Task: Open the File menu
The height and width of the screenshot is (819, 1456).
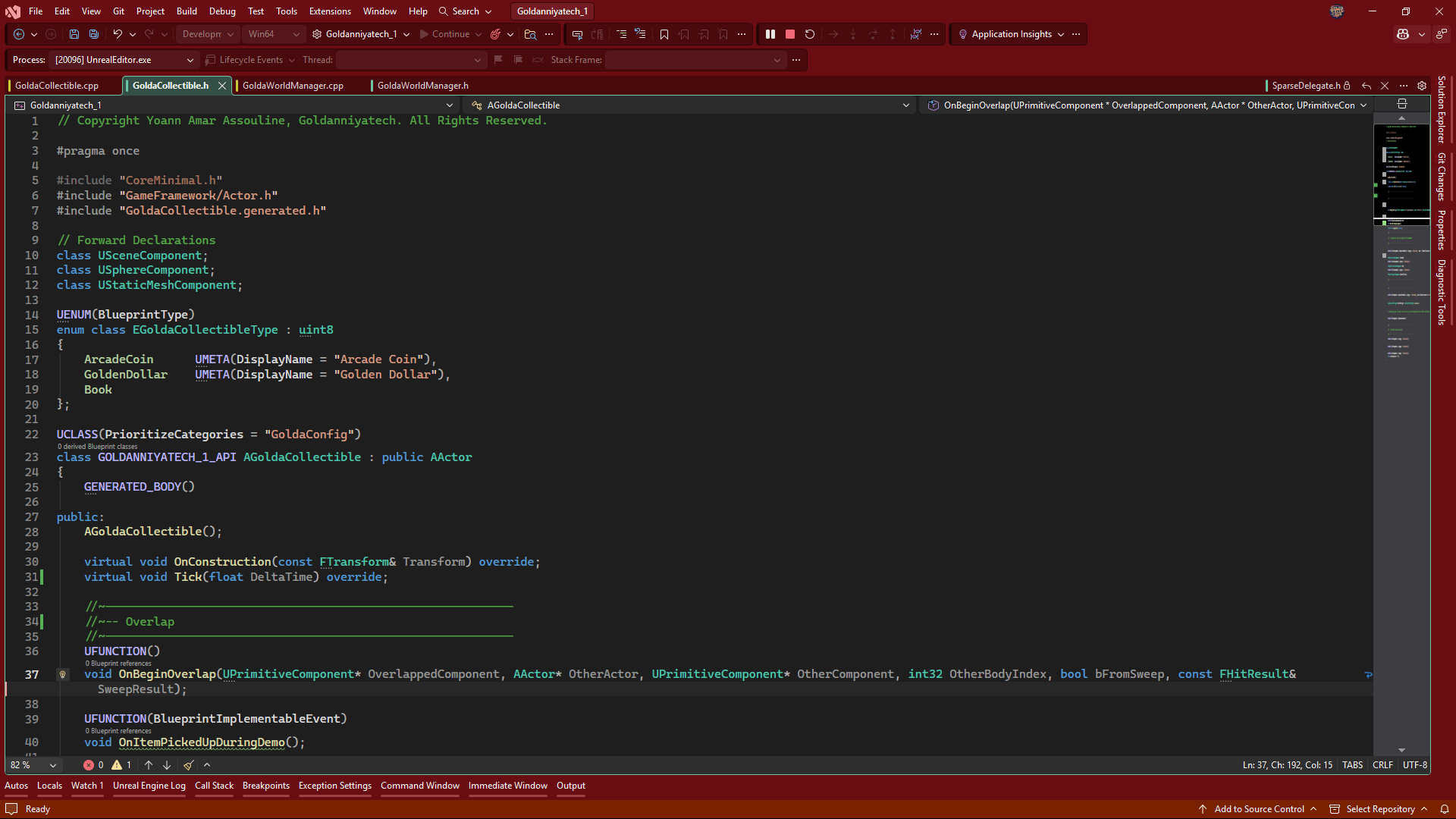Action: click(36, 11)
